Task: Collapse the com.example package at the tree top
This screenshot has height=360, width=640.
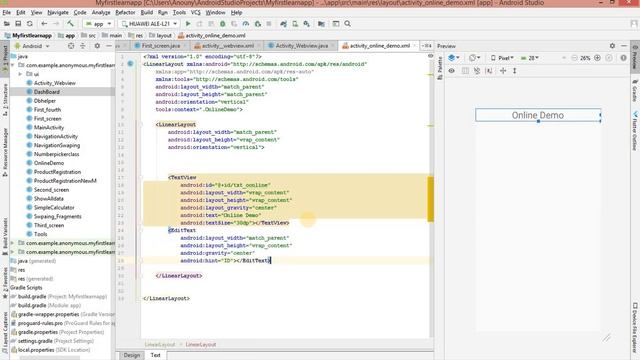Action: [x=13, y=65]
